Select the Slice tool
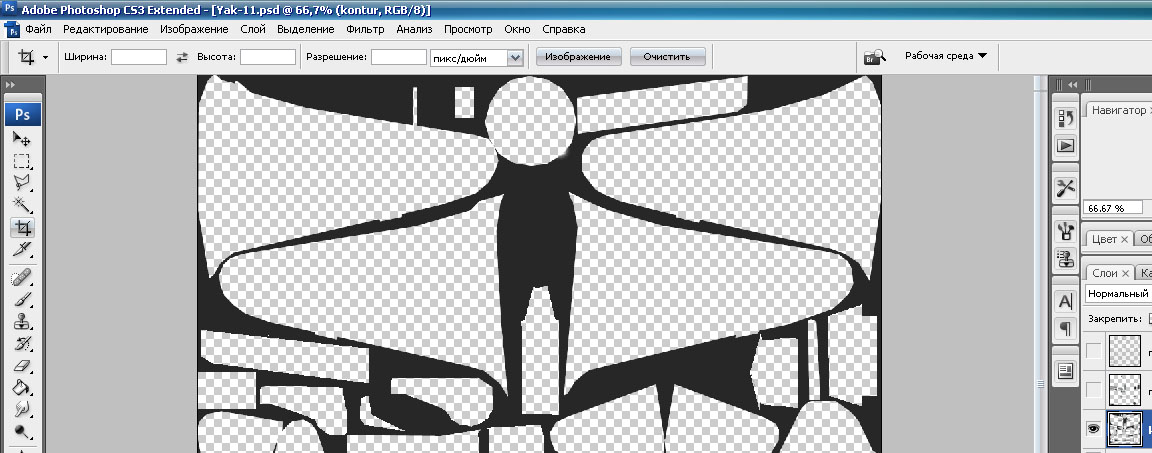 pyautogui.click(x=22, y=249)
